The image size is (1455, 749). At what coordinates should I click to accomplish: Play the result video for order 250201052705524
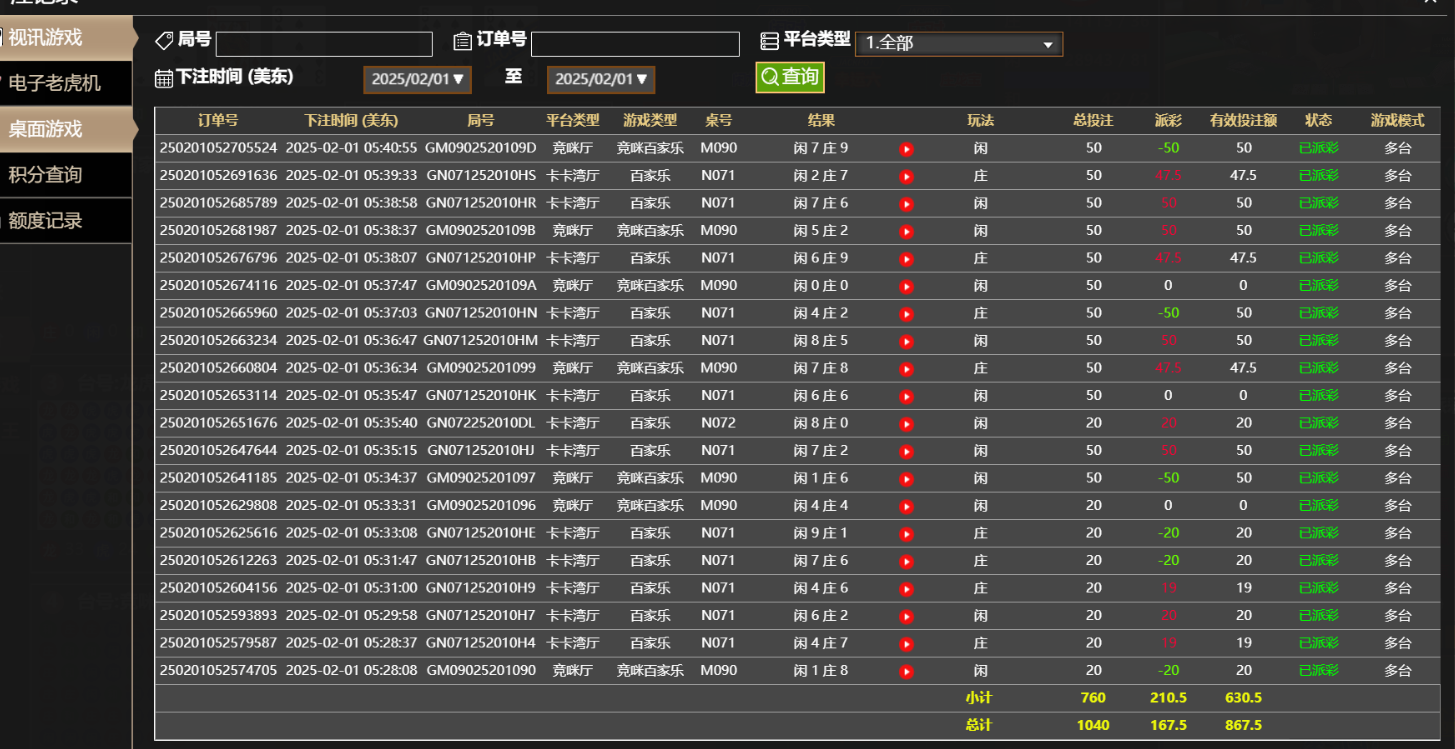coord(905,147)
